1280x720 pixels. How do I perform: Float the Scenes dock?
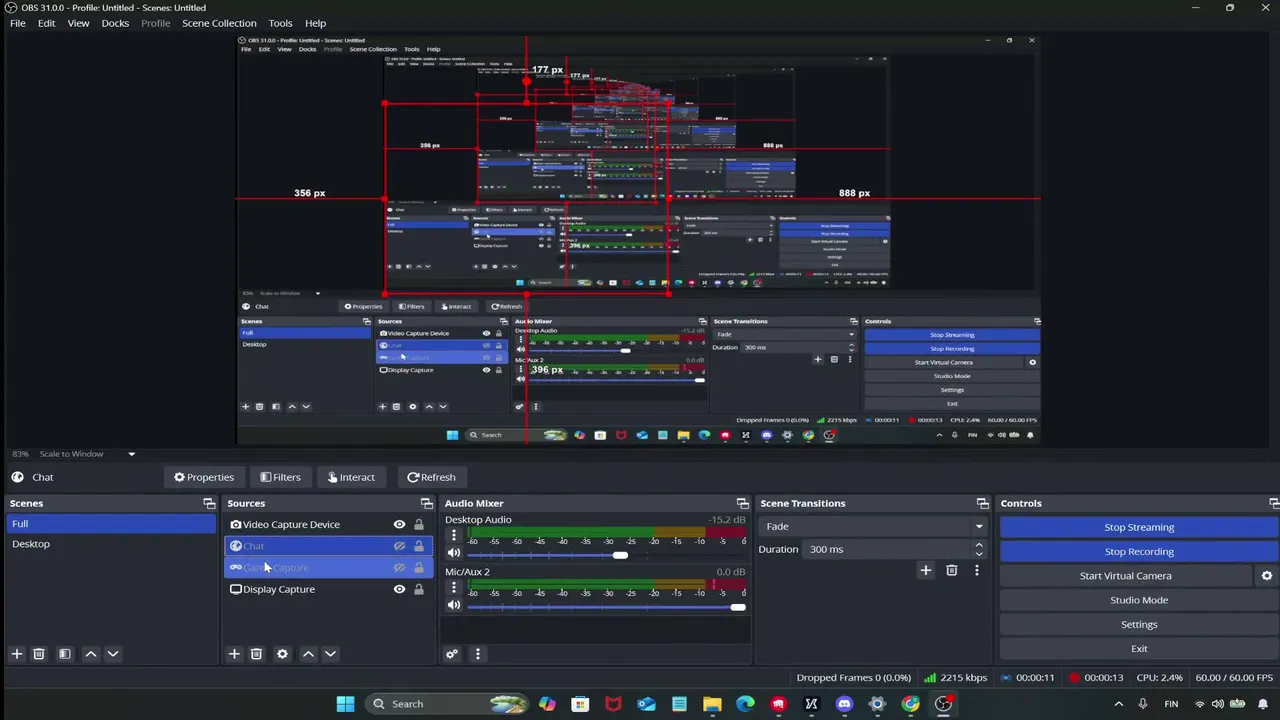209,503
